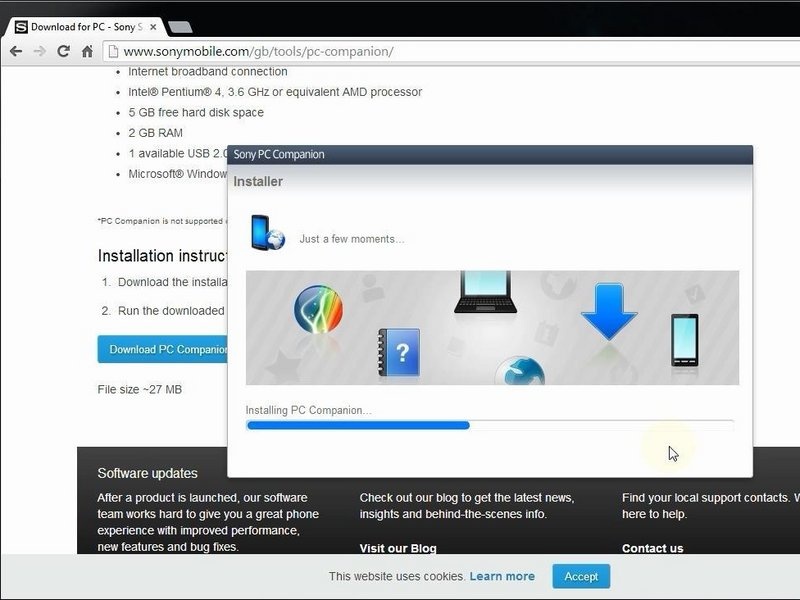Go back with the browser back arrow
The width and height of the screenshot is (800, 600).
point(16,51)
